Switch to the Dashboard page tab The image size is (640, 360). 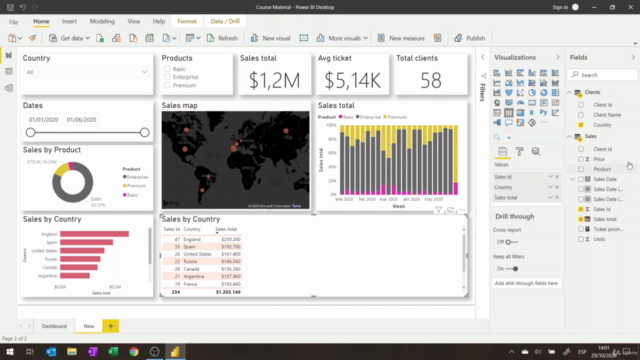click(54, 326)
